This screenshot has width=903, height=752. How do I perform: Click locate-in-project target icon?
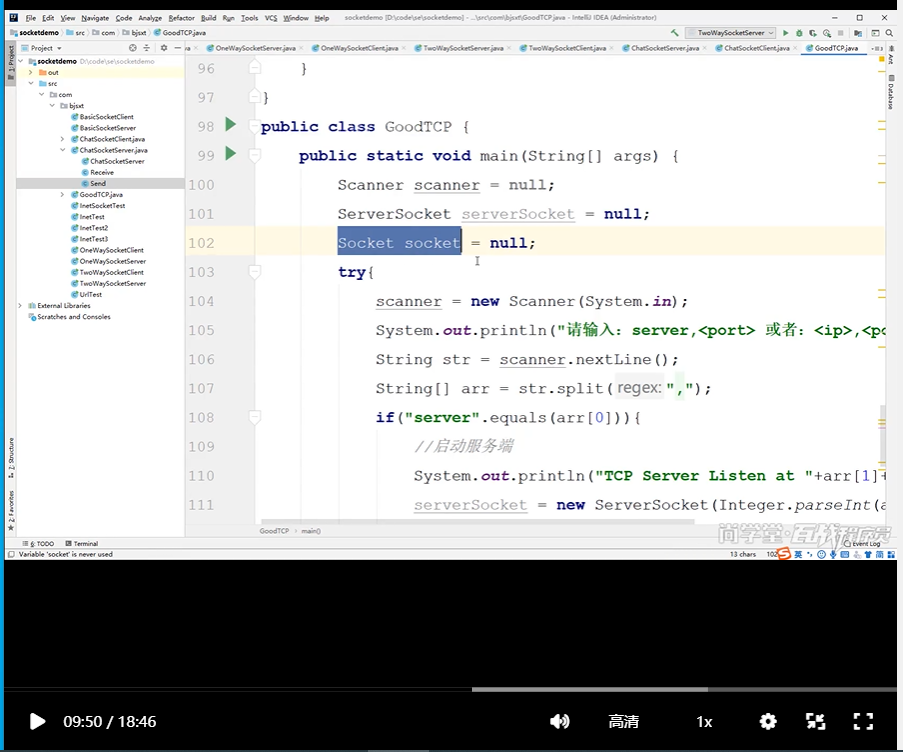[133, 48]
